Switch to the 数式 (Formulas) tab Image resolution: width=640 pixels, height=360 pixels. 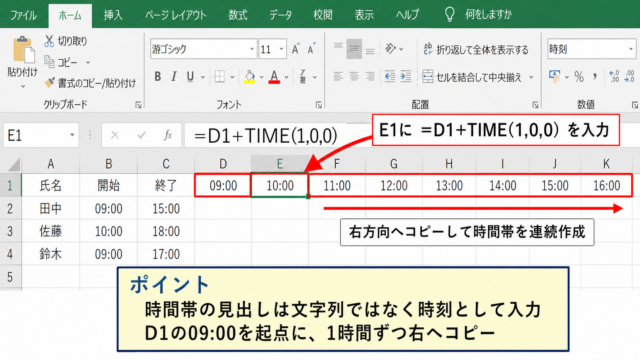point(238,15)
